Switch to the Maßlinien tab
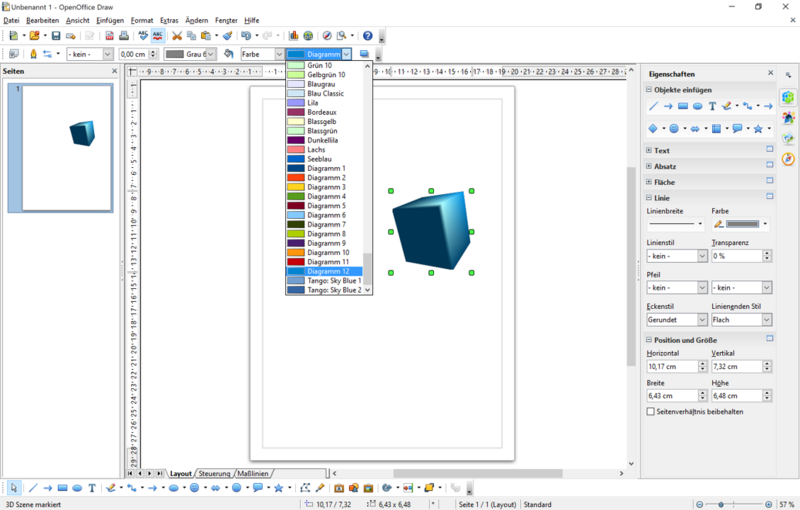800x510 pixels. click(x=253, y=473)
